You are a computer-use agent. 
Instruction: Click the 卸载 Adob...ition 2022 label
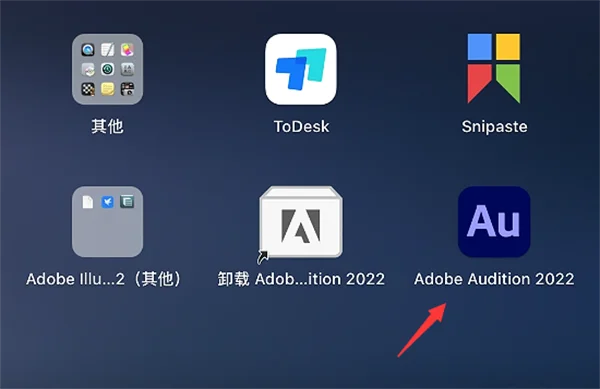(x=301, y=279)
